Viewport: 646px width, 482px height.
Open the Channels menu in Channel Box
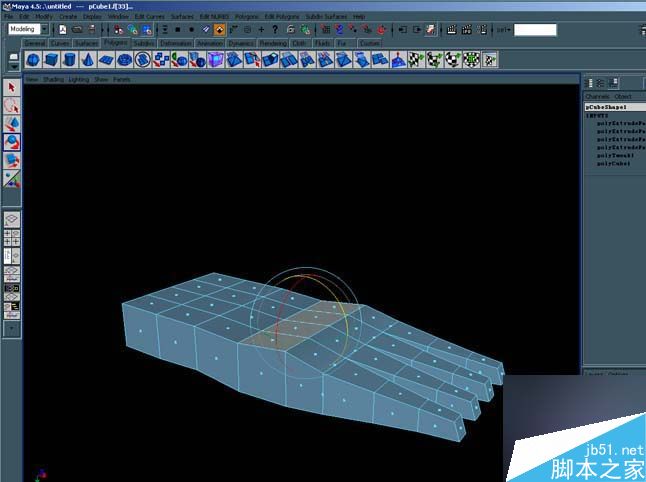pyautogui.click(x=597, y=96)
